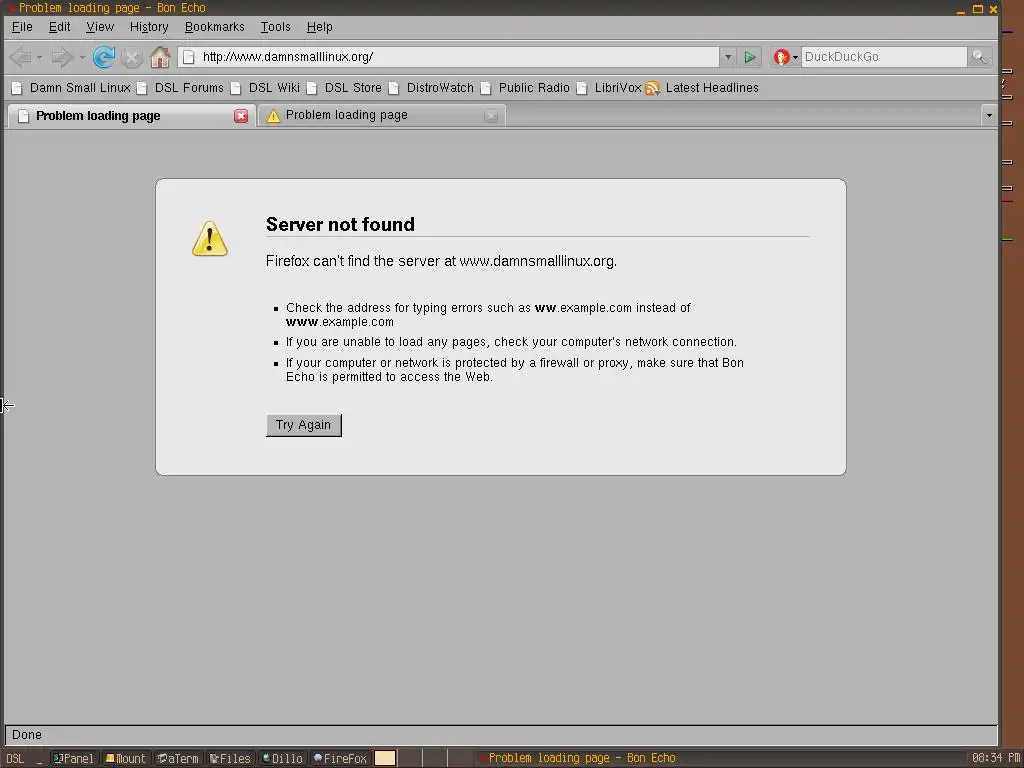This screenshot has width=1024, height=768.
Task: Go forward with the Forward arrow button
Action: [x=62, y=57]
